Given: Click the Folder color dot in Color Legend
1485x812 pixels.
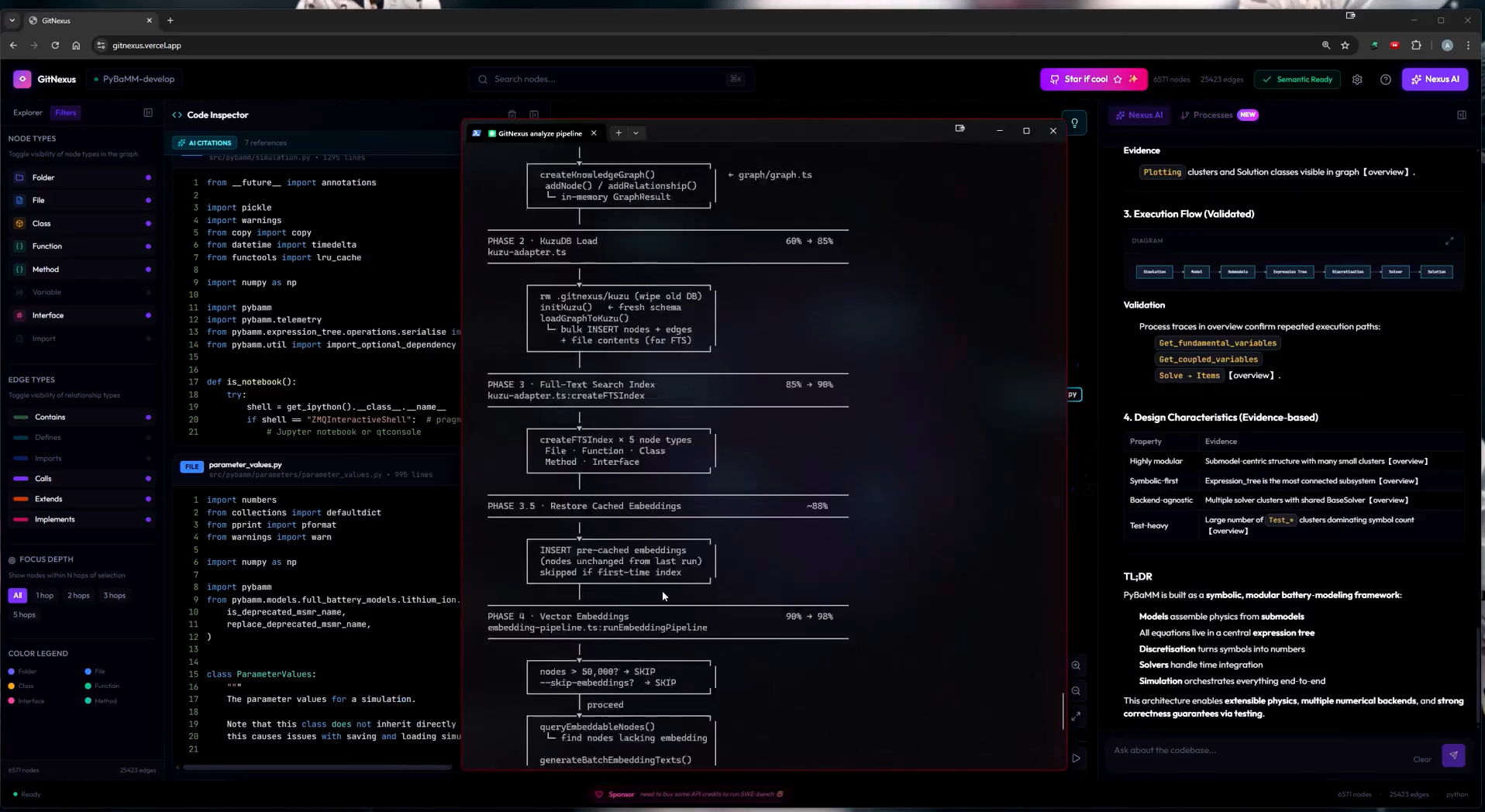Looking at the screenshot, I should click(12, 672).
